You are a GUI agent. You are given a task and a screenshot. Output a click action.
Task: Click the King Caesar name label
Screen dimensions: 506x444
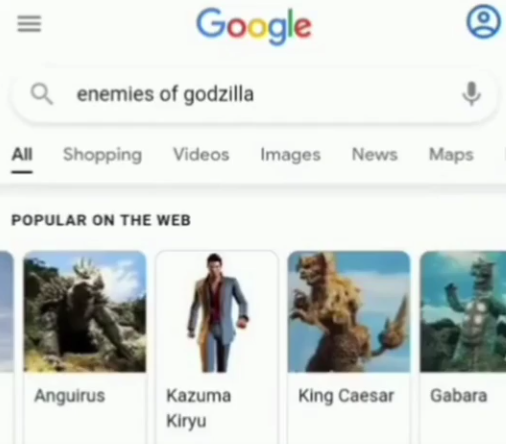click(x=346, y=396)
